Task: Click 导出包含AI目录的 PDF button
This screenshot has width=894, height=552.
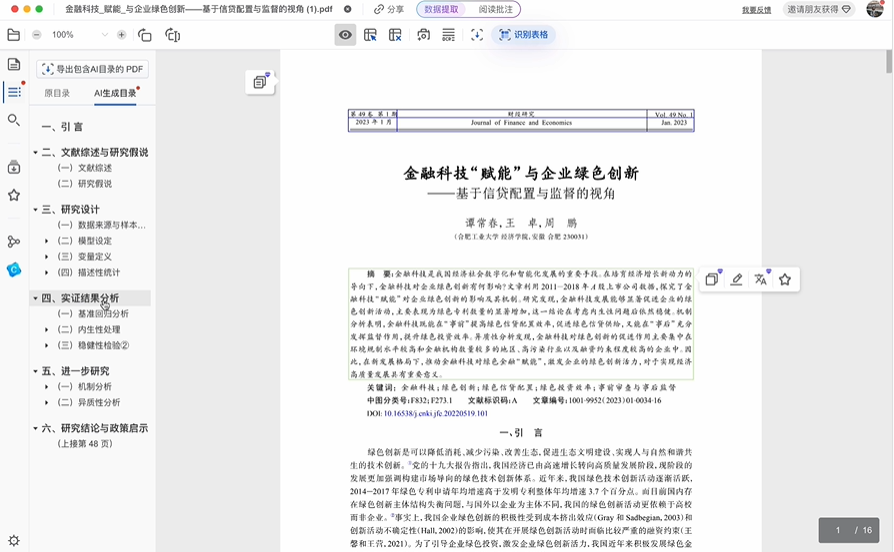Action: point(92,69)
